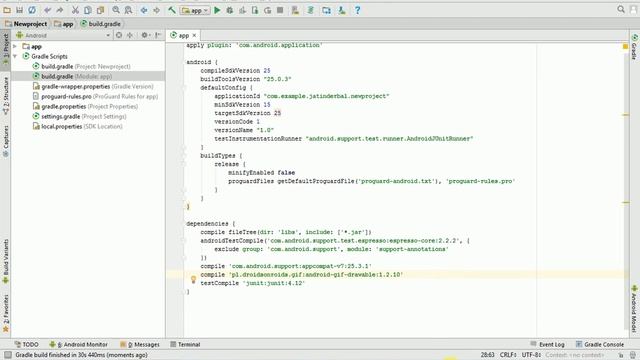Open the app run configuration dropdown
The image size is (640, 360).
click(x=195, y=10)
